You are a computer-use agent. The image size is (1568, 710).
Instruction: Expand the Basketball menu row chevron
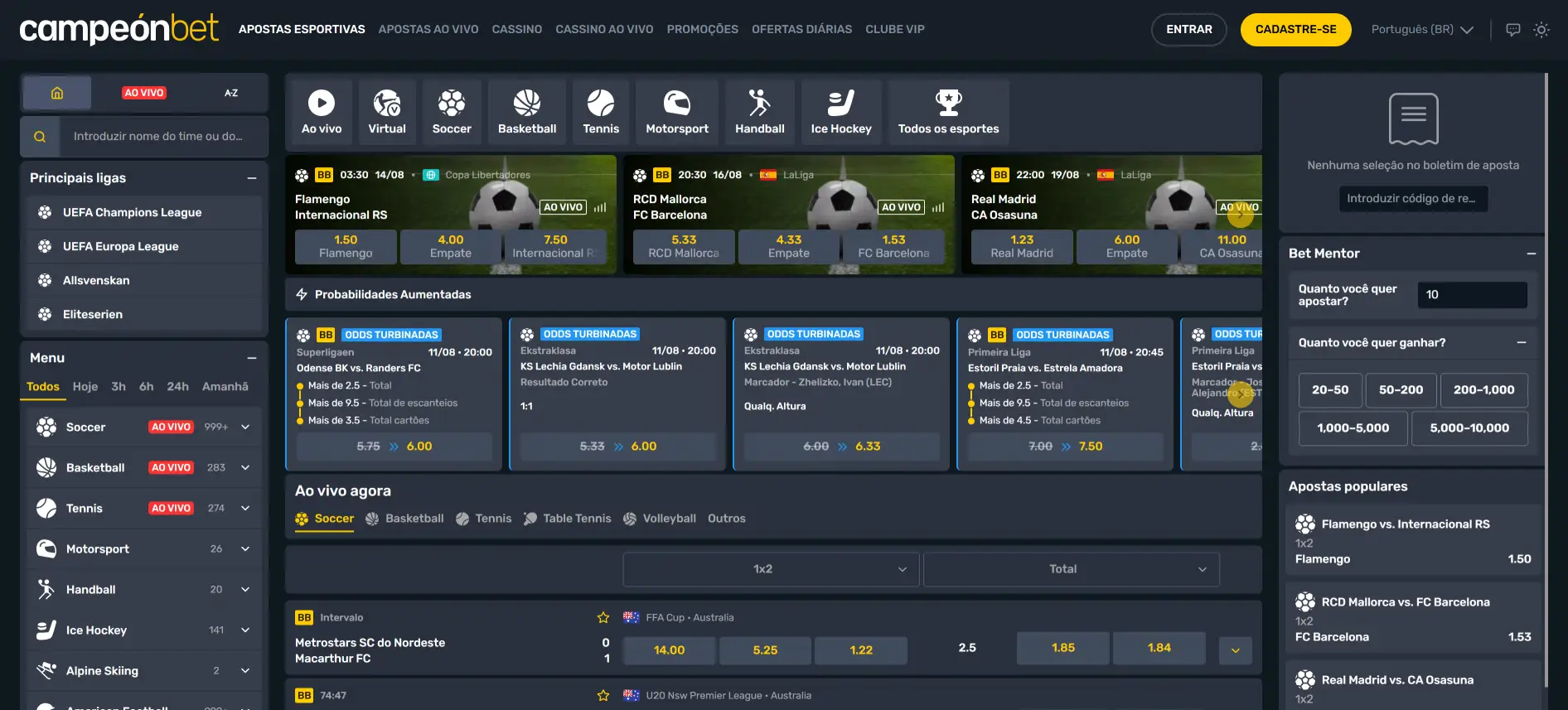[x=245, y=467]
